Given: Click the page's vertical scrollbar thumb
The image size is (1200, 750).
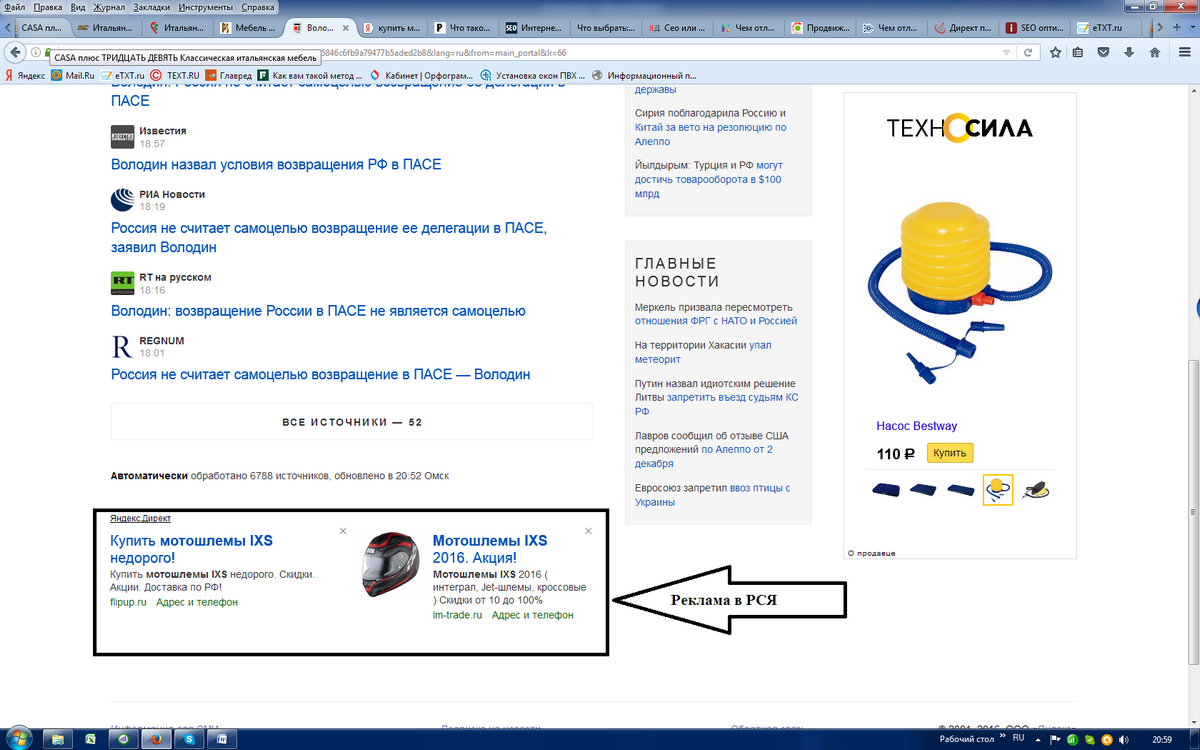Looking at the screenshot, I should coord(1194,511).
